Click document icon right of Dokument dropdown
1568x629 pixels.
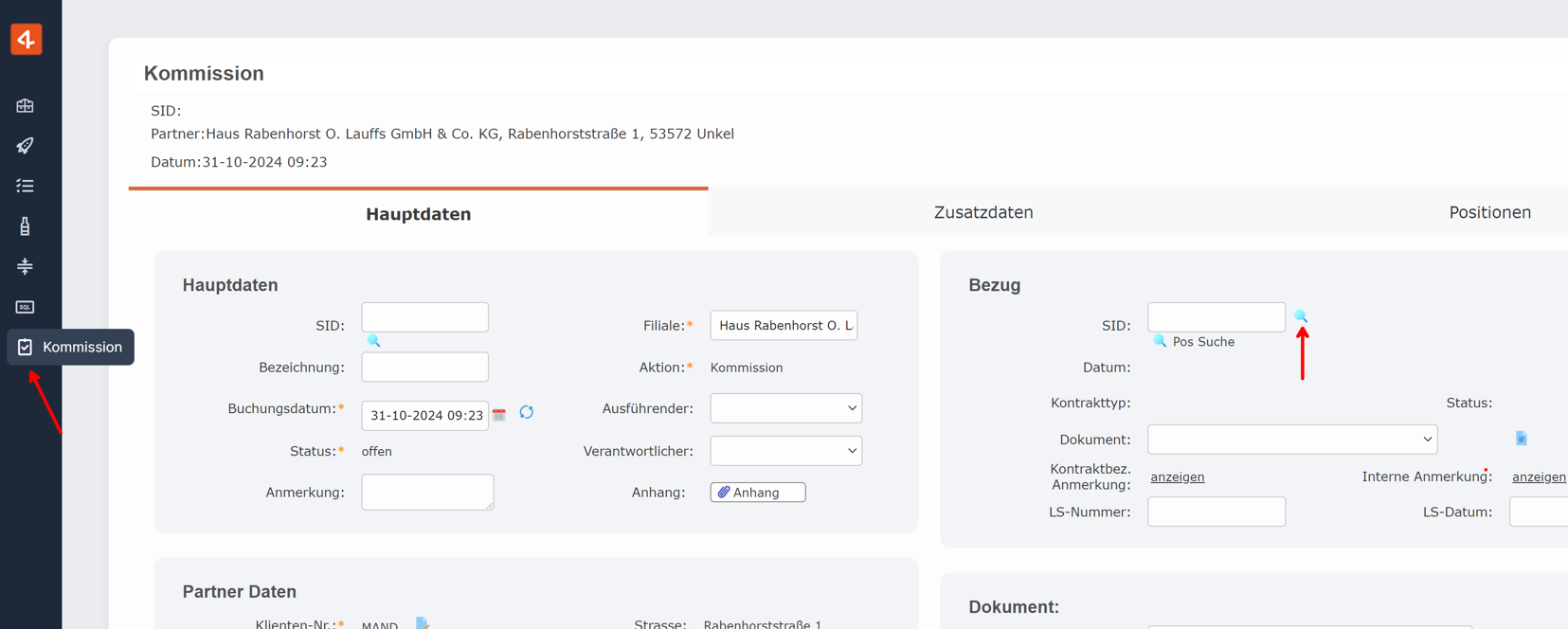point(1522,439)
